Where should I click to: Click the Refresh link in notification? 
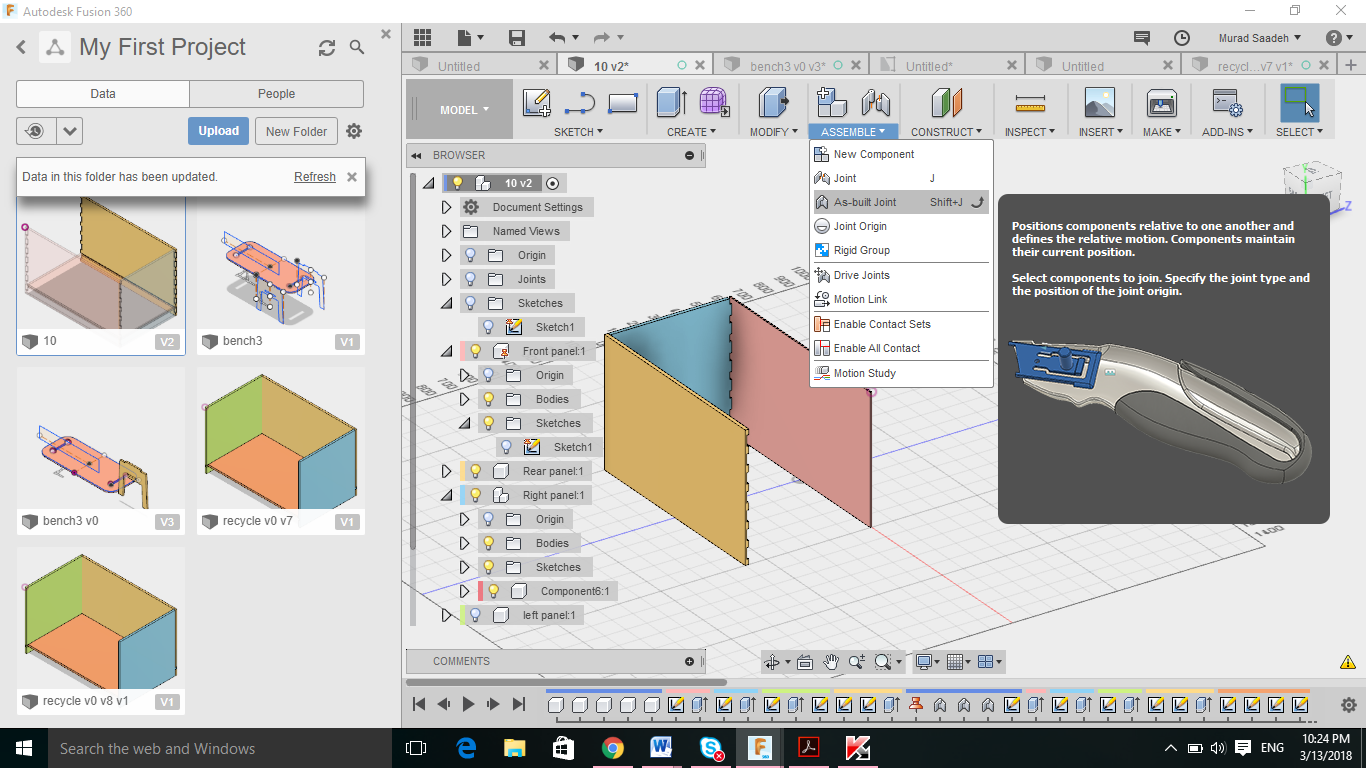315,177
